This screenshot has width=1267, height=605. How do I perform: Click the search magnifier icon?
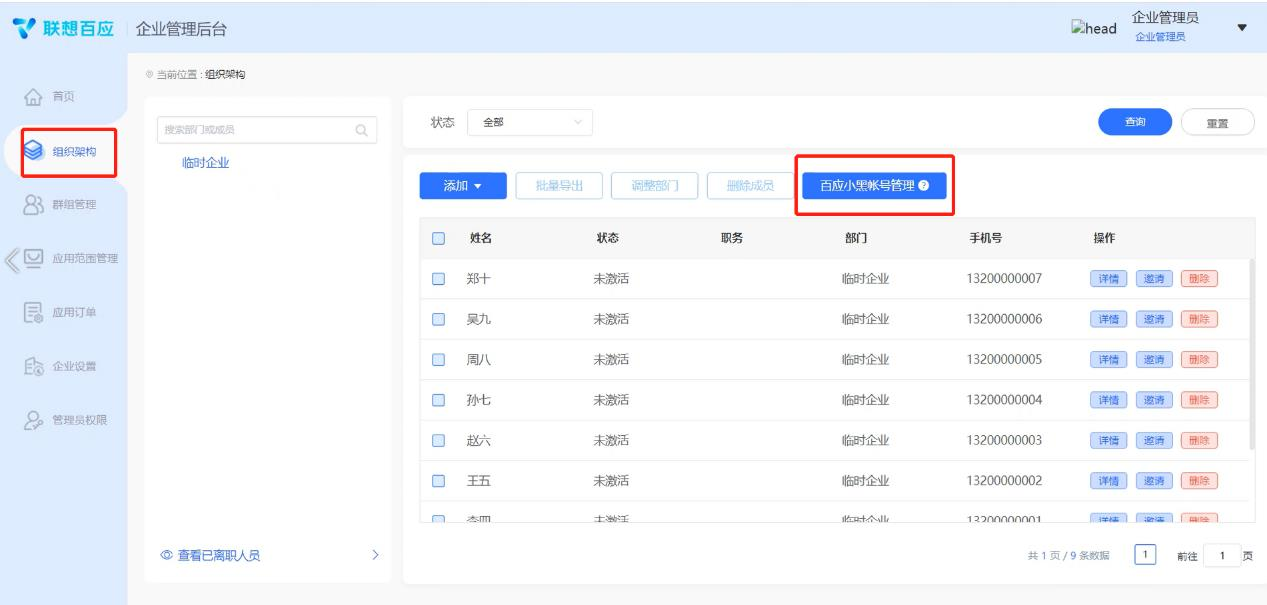(361, 129)
